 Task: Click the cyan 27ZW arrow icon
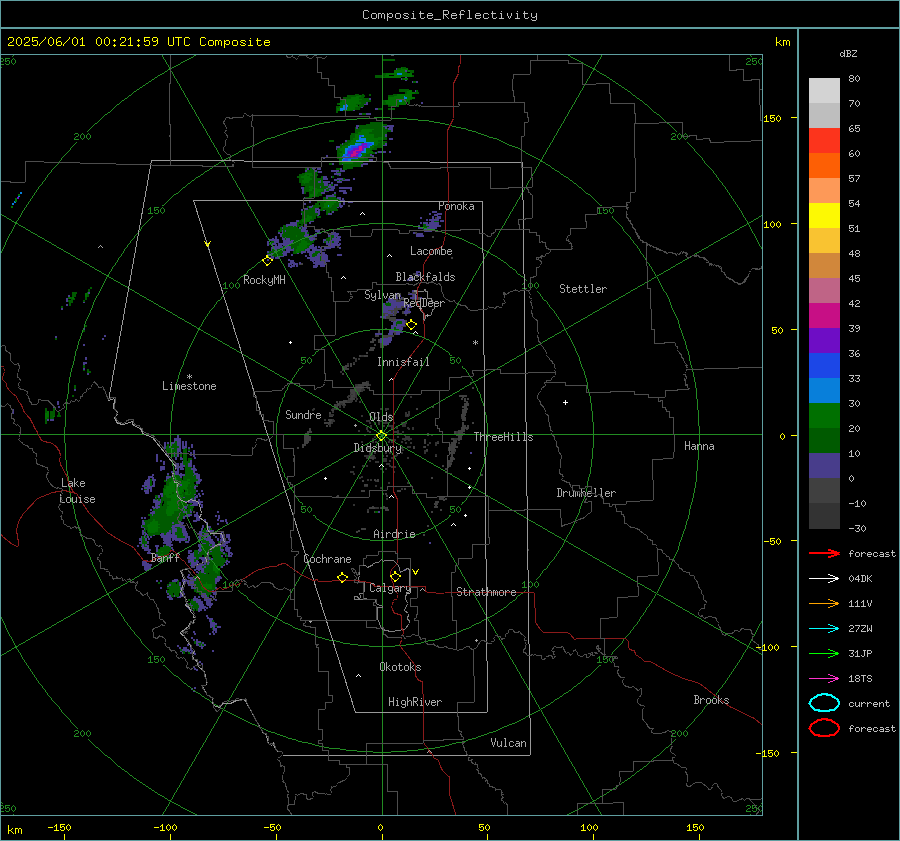[824, 629]
